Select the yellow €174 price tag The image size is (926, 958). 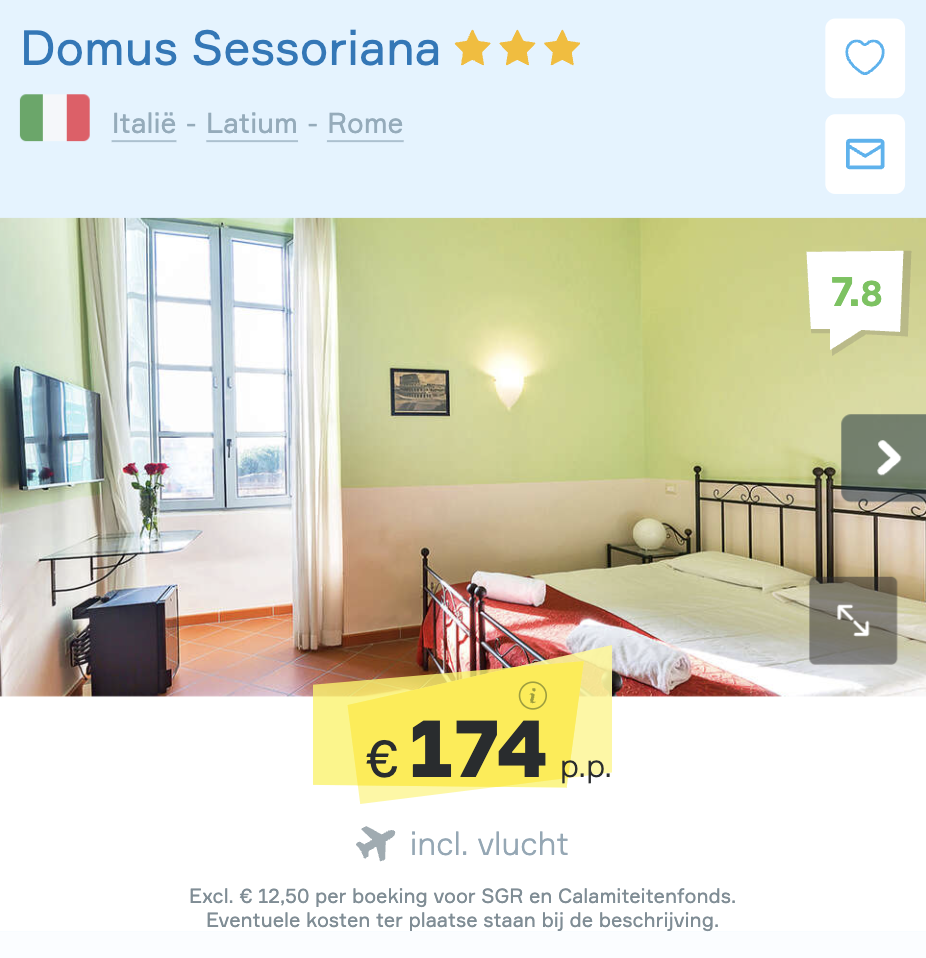462,740
